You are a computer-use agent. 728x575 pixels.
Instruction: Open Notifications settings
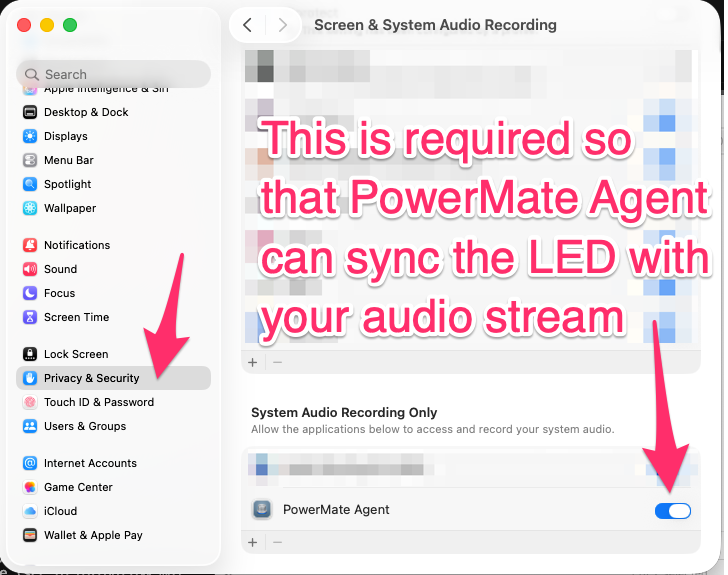(113, 245)
